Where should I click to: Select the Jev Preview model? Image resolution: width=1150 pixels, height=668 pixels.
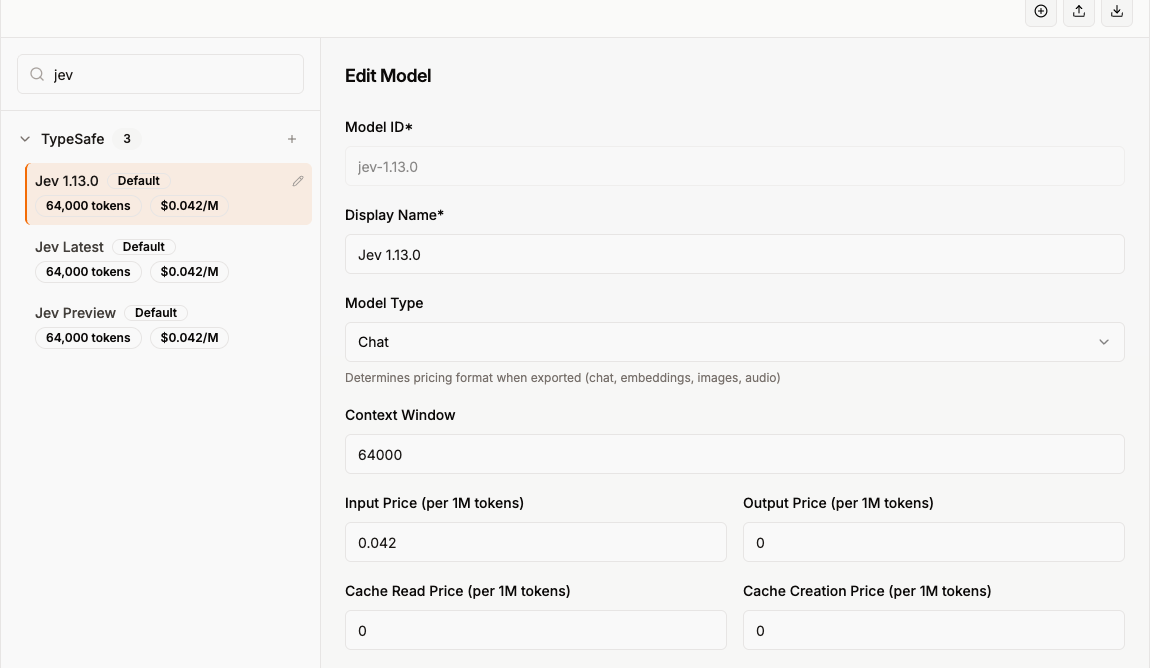(169, 326)
